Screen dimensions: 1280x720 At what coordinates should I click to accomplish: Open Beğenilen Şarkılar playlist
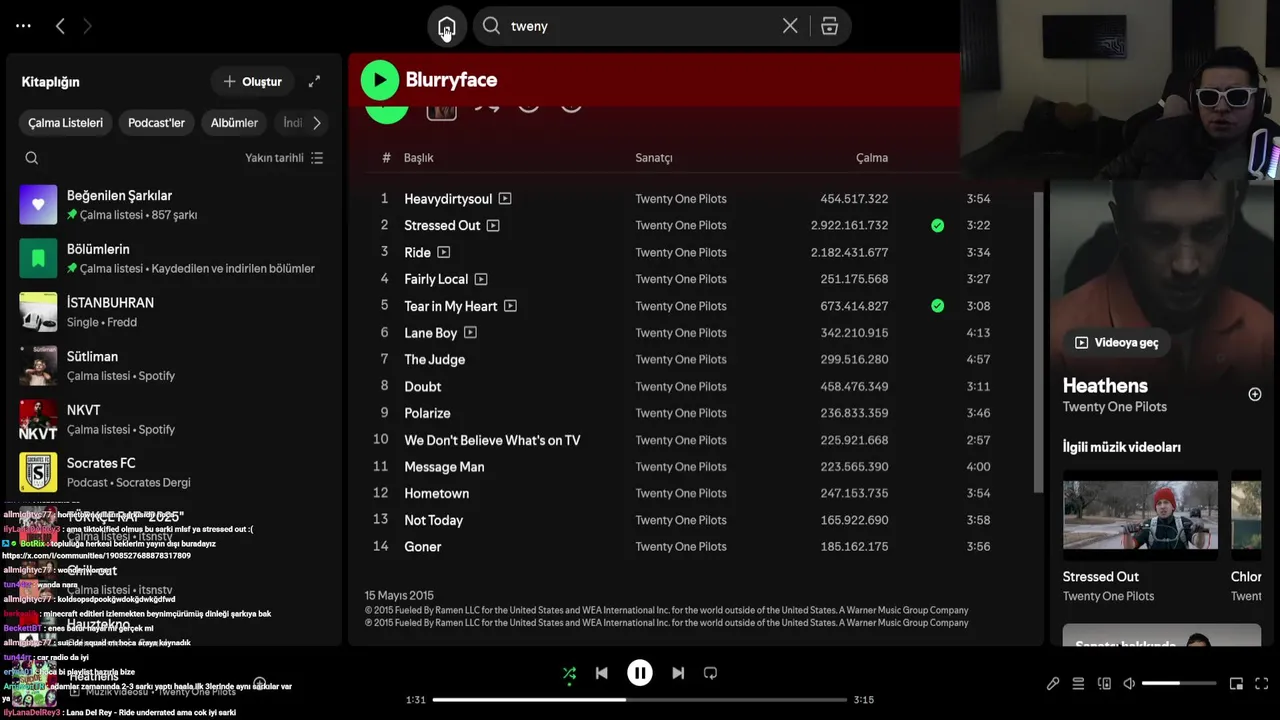tap(173, 205)
